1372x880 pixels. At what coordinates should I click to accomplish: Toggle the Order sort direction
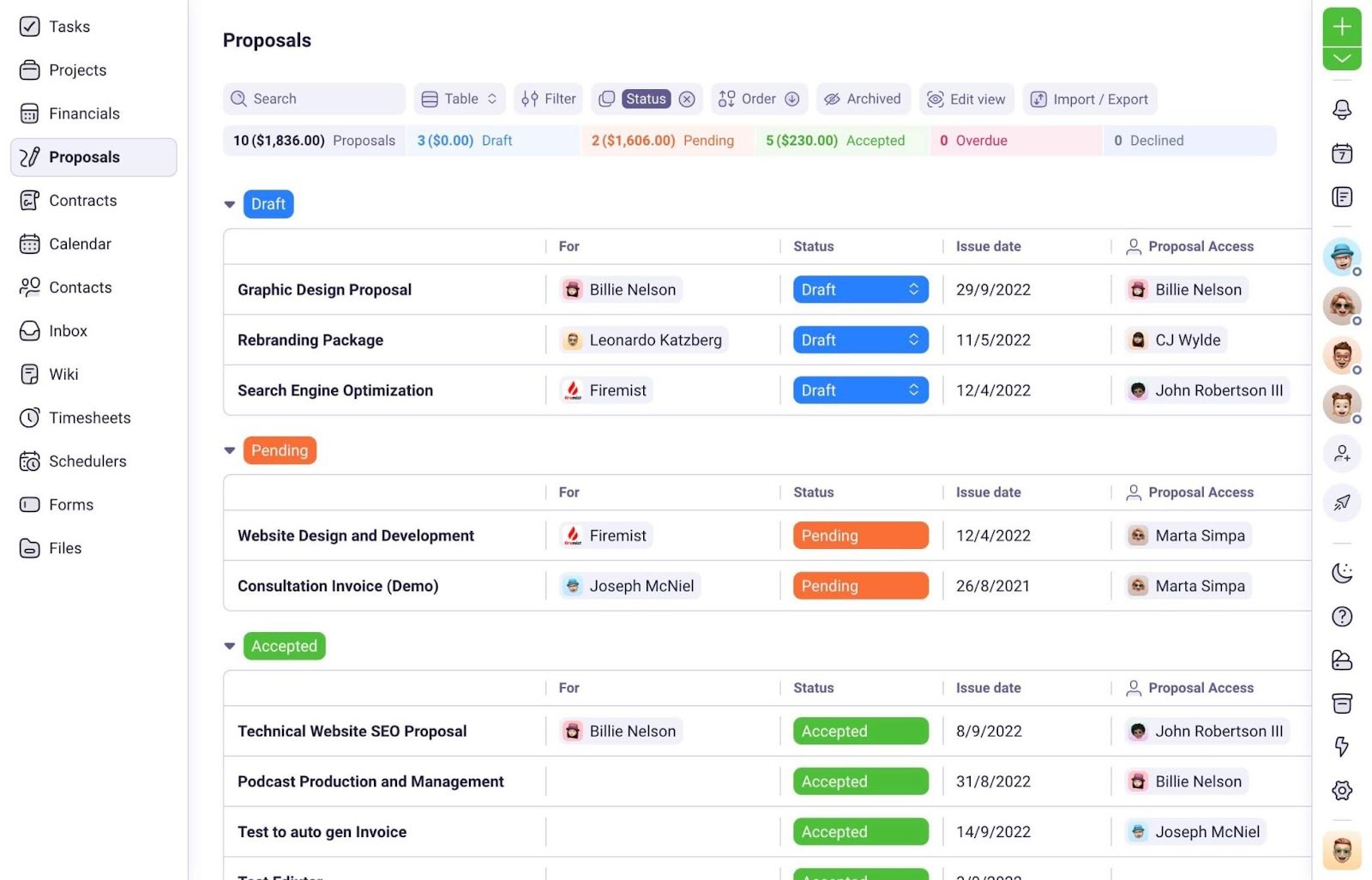point(792,99)
